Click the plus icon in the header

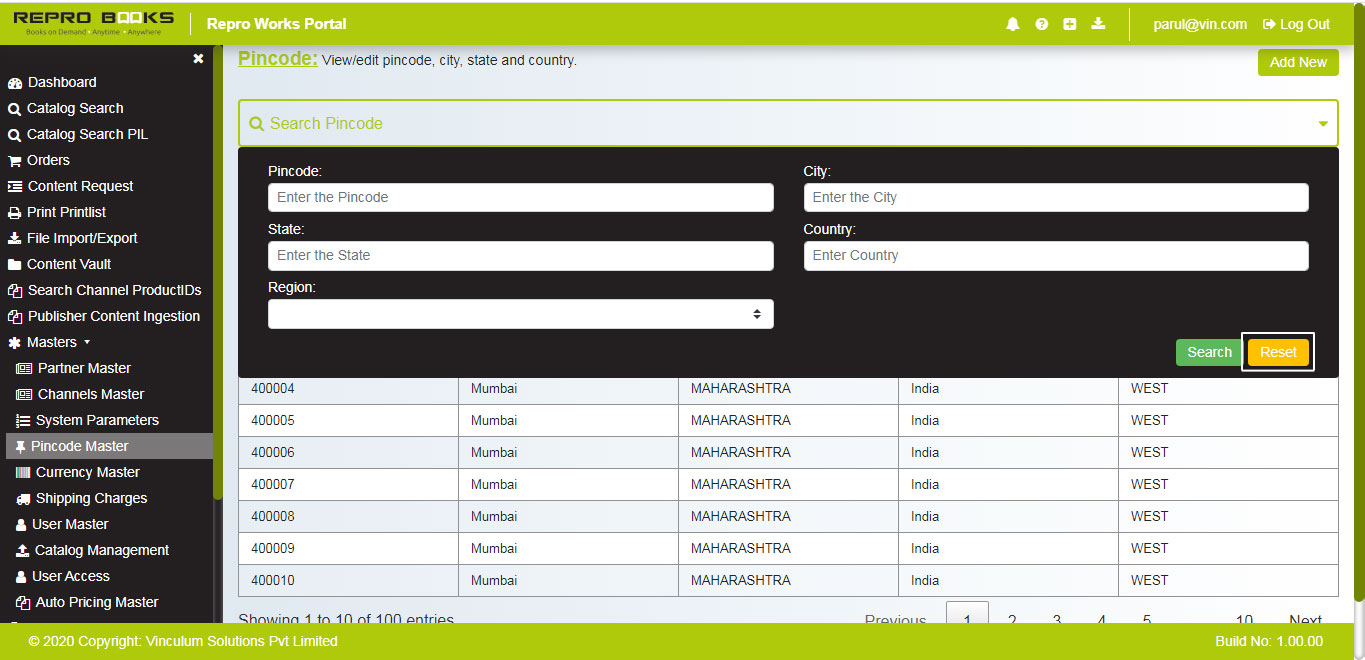point(1069,23)
